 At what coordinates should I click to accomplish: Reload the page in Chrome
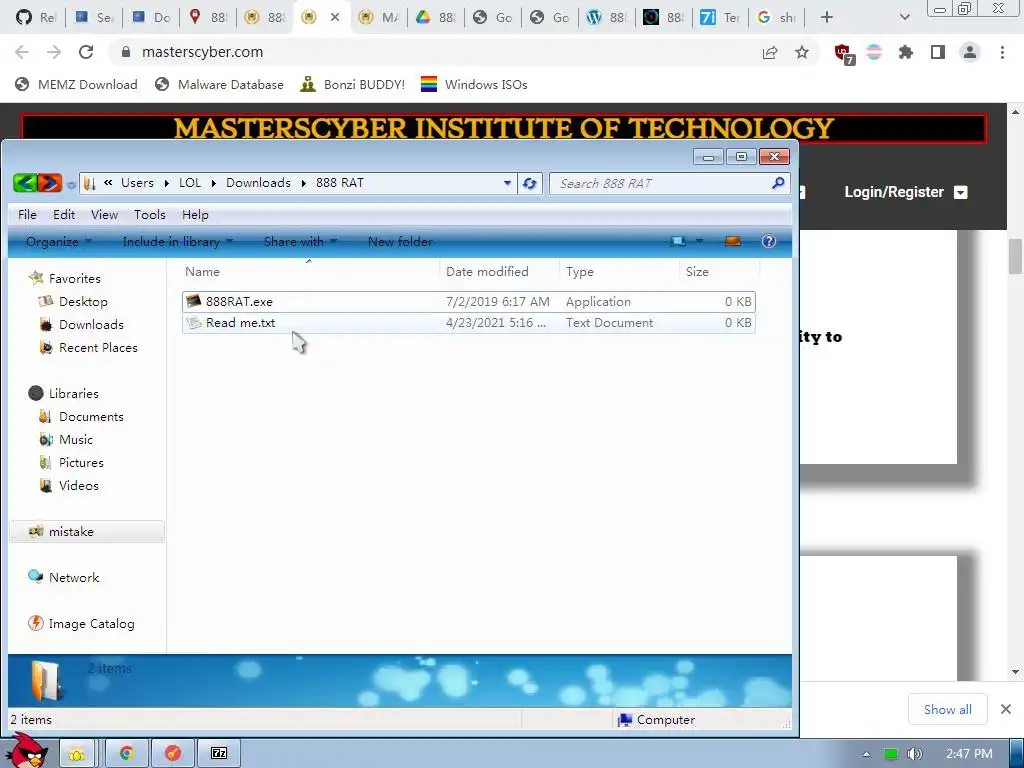click(86, 52)
